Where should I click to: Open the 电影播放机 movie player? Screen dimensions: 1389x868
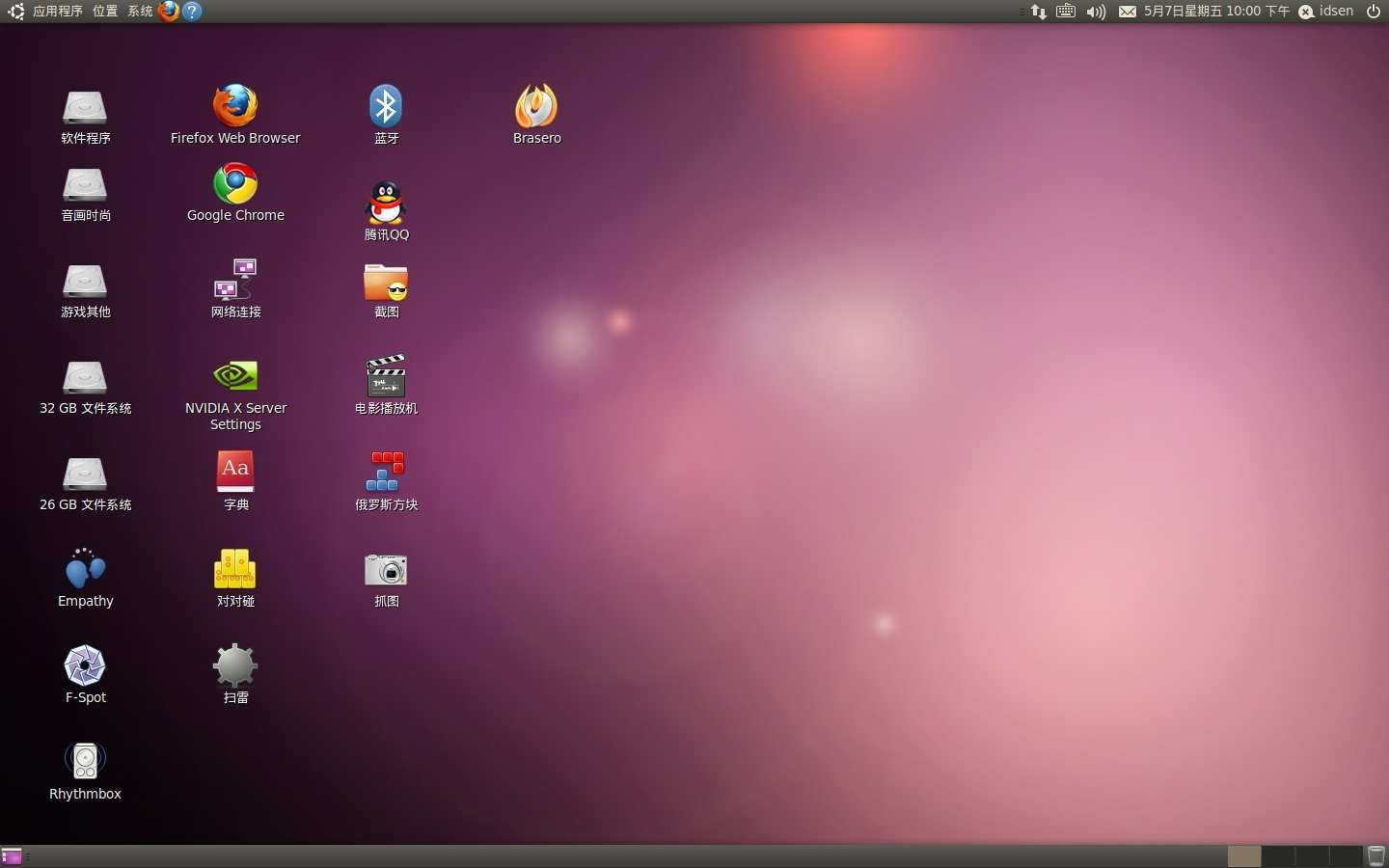(x=386, y=376)
